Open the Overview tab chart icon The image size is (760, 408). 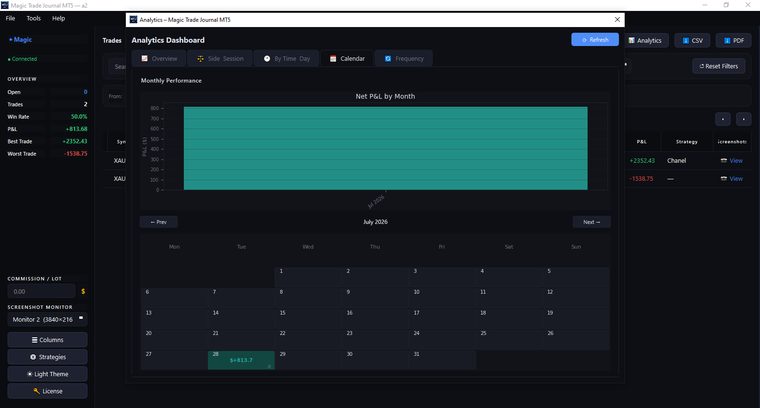144,58
